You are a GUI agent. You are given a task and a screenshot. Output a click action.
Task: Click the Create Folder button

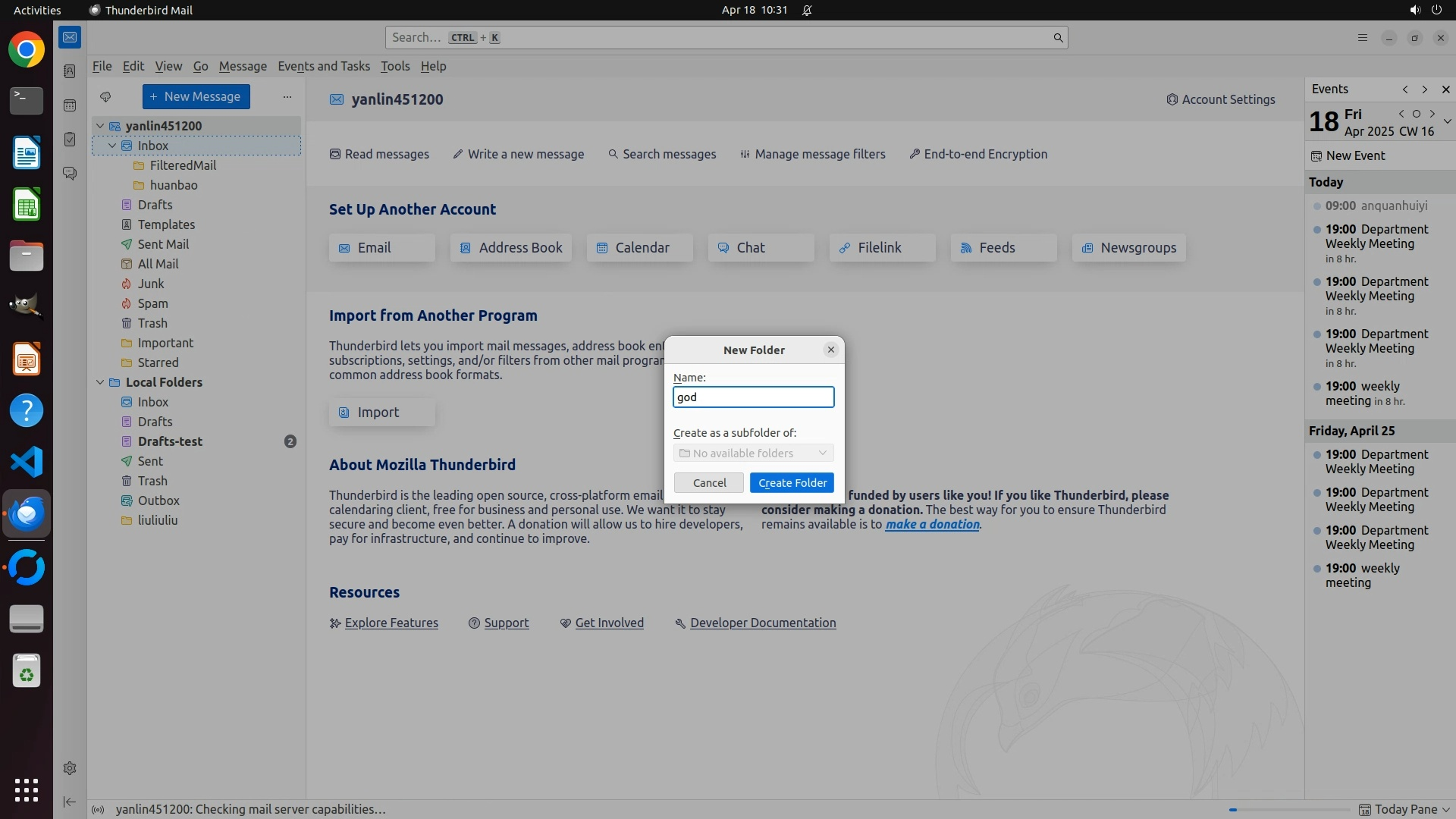coord(792,483)
